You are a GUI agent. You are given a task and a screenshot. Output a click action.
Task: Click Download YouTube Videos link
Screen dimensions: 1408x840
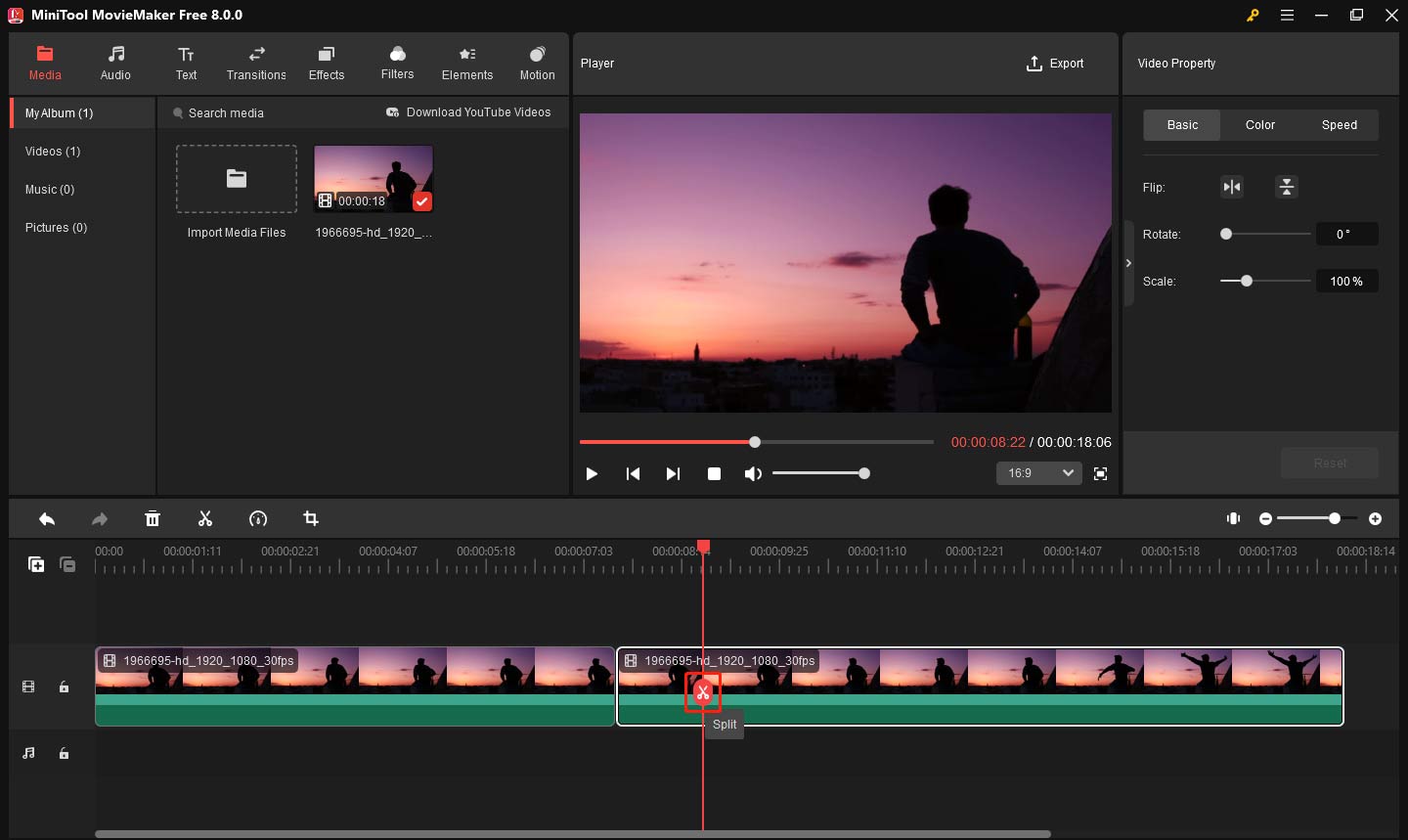click(x=468, y=112)
